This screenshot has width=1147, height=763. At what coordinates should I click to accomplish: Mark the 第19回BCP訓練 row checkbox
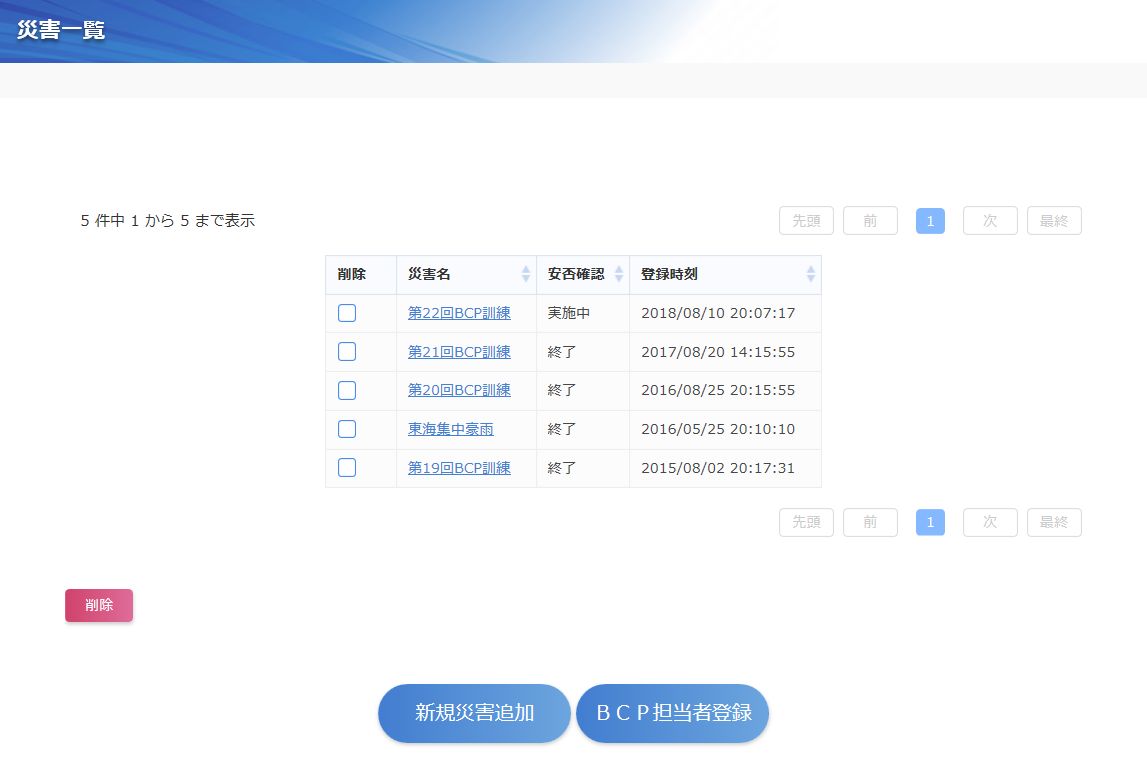[347, 468]
